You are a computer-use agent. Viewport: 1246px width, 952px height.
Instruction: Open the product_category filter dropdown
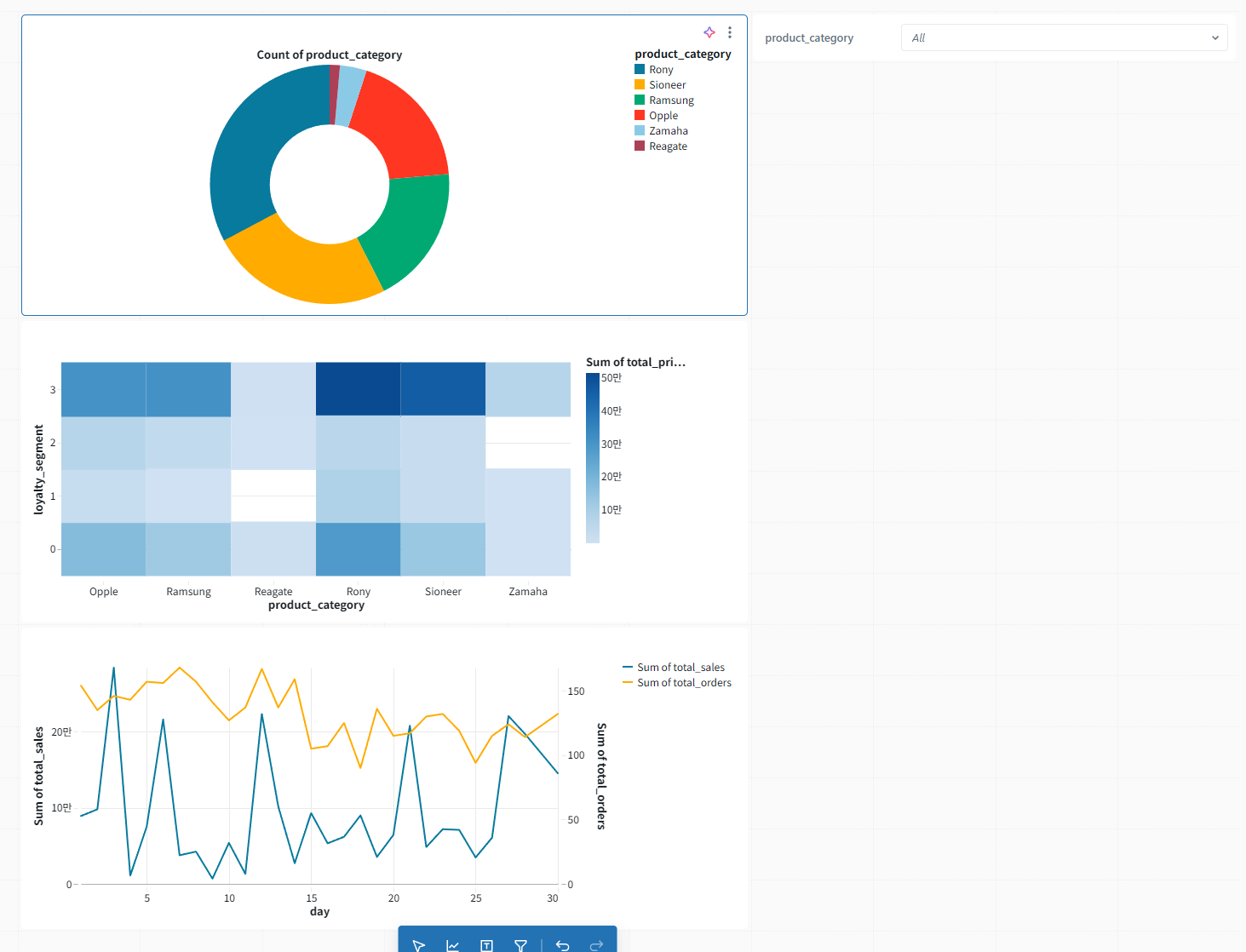(1064, 37)
